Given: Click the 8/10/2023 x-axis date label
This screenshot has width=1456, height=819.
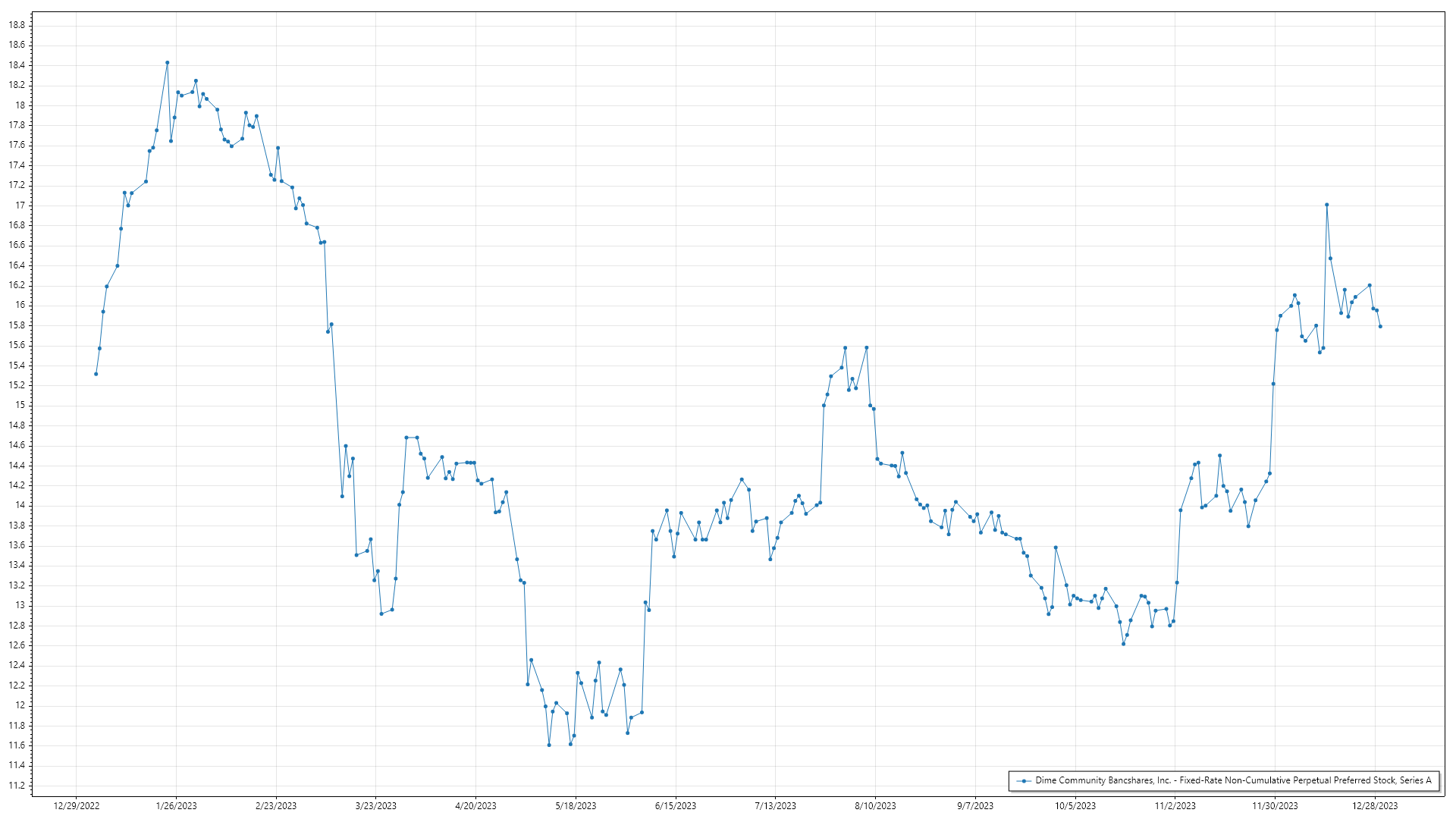Looking at the screenshot, I should (875, 806).
